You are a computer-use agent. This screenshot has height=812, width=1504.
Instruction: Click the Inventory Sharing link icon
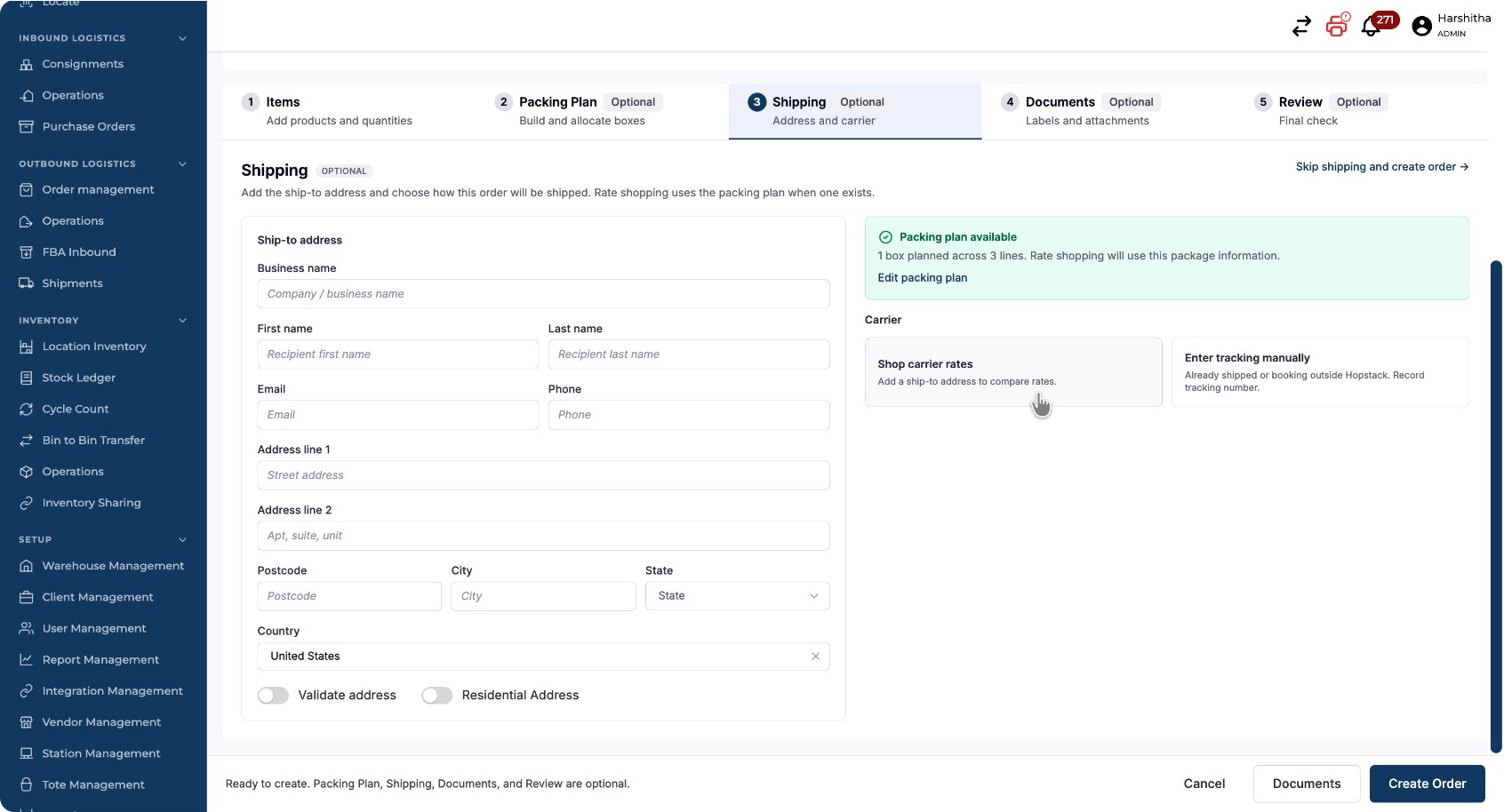pos(27,503)
